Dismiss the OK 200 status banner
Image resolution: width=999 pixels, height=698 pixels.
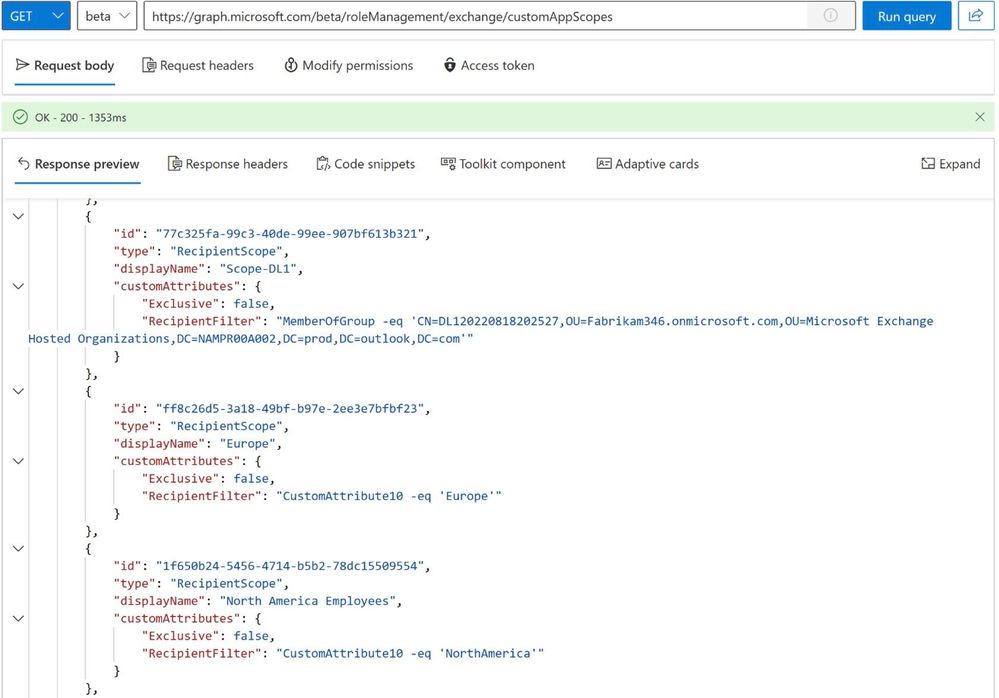point(980,117)
